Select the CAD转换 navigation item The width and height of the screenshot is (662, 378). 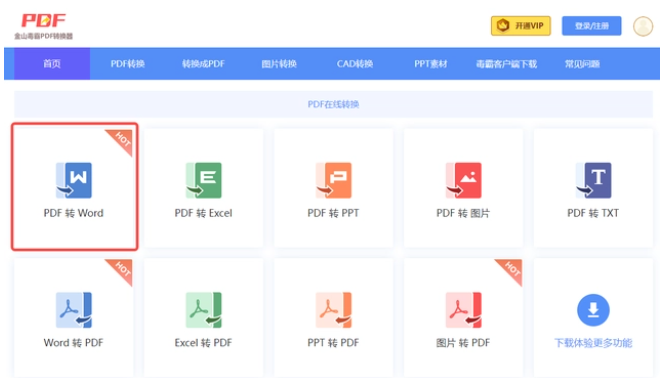(x=355, y=64)
